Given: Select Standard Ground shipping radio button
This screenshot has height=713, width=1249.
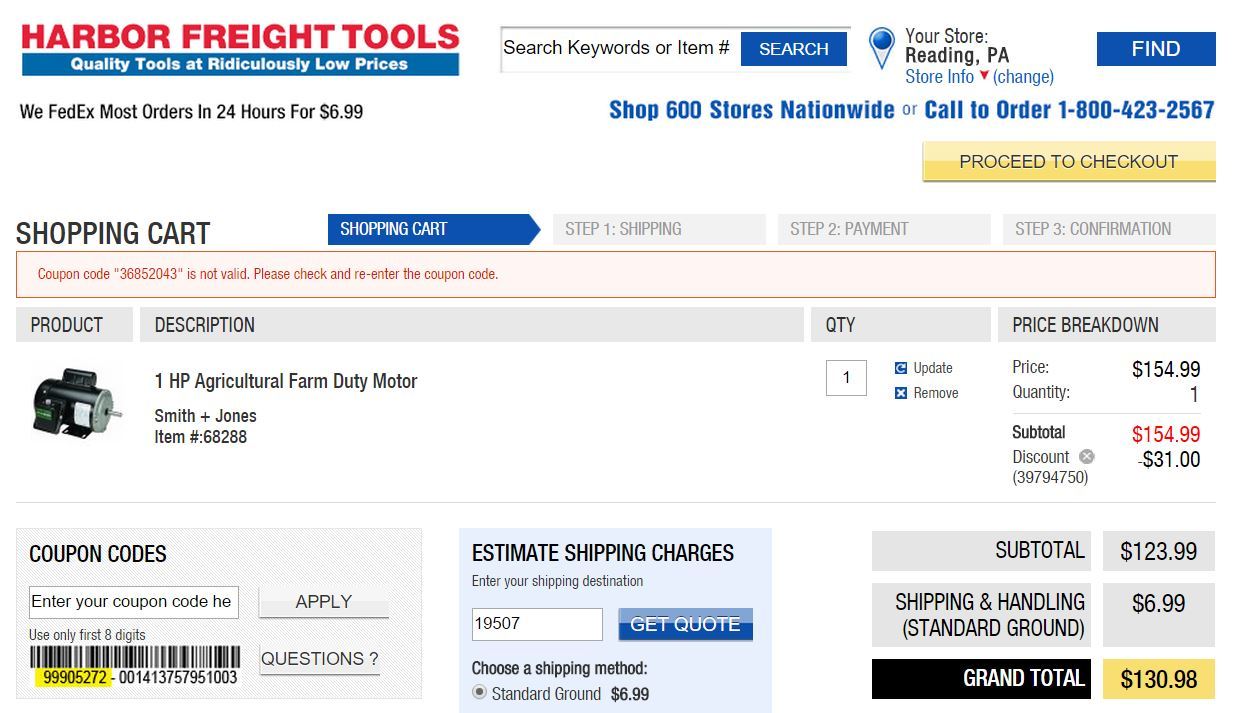Looking at the screenshot, I should (x=479, y=692).
